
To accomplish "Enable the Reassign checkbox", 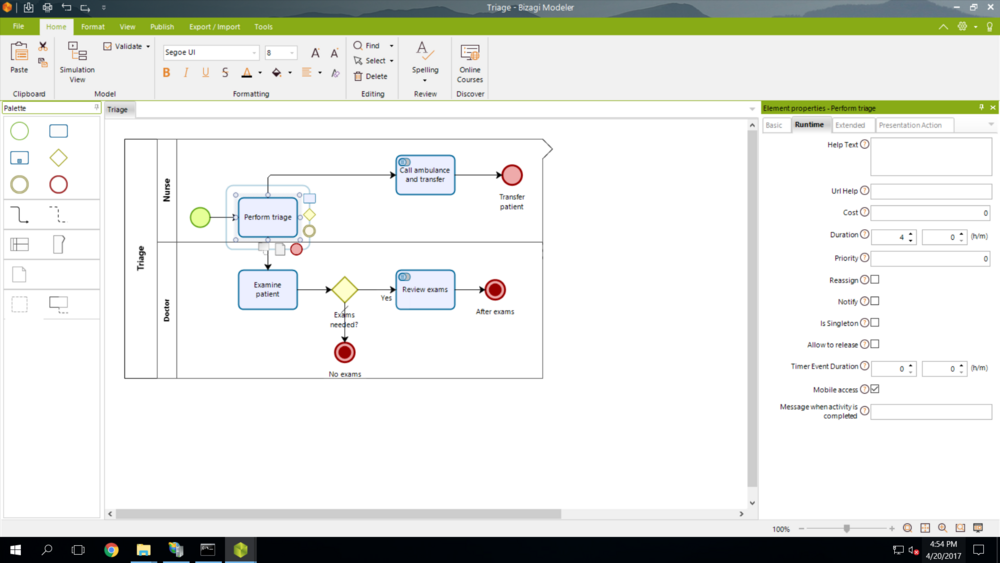I will click(875, 280).
